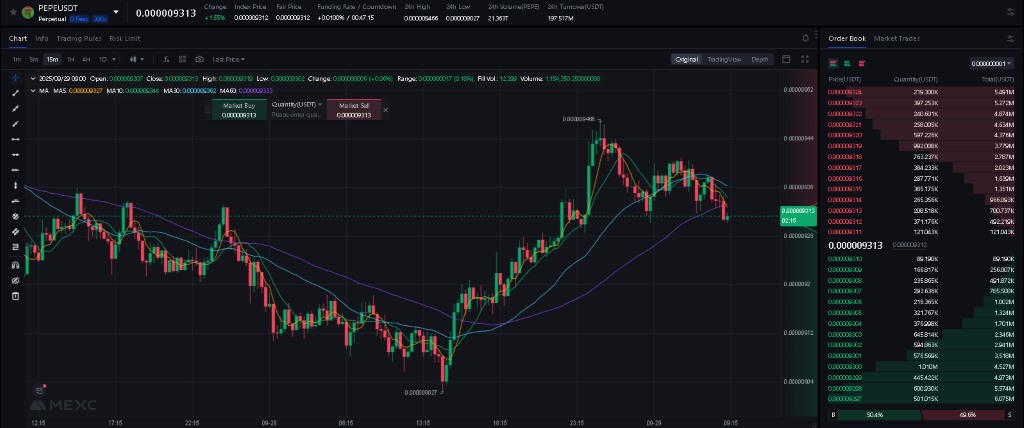
Task: Delete all drawings with trash icon
Action: 15,295
